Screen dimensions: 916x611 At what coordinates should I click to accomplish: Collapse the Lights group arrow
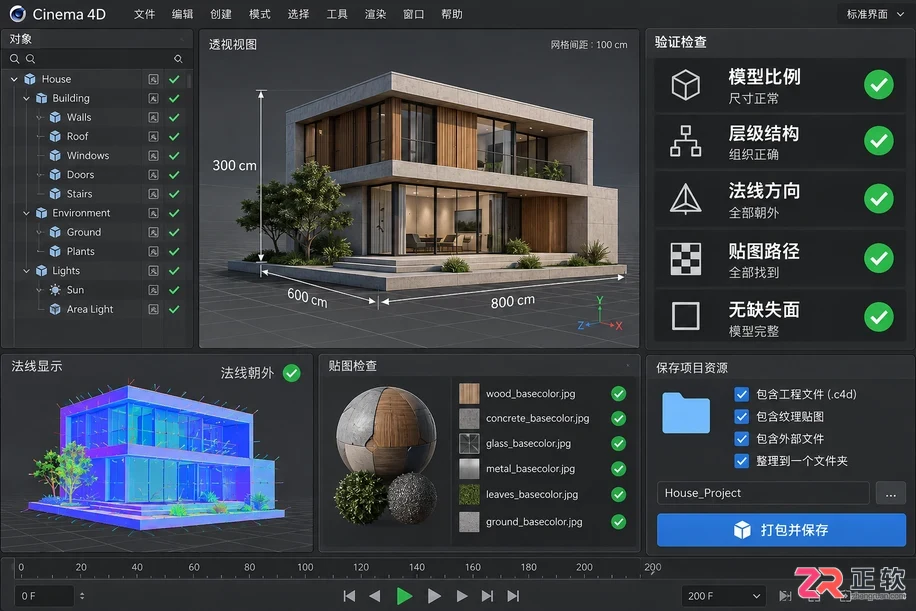click(26, 270)
